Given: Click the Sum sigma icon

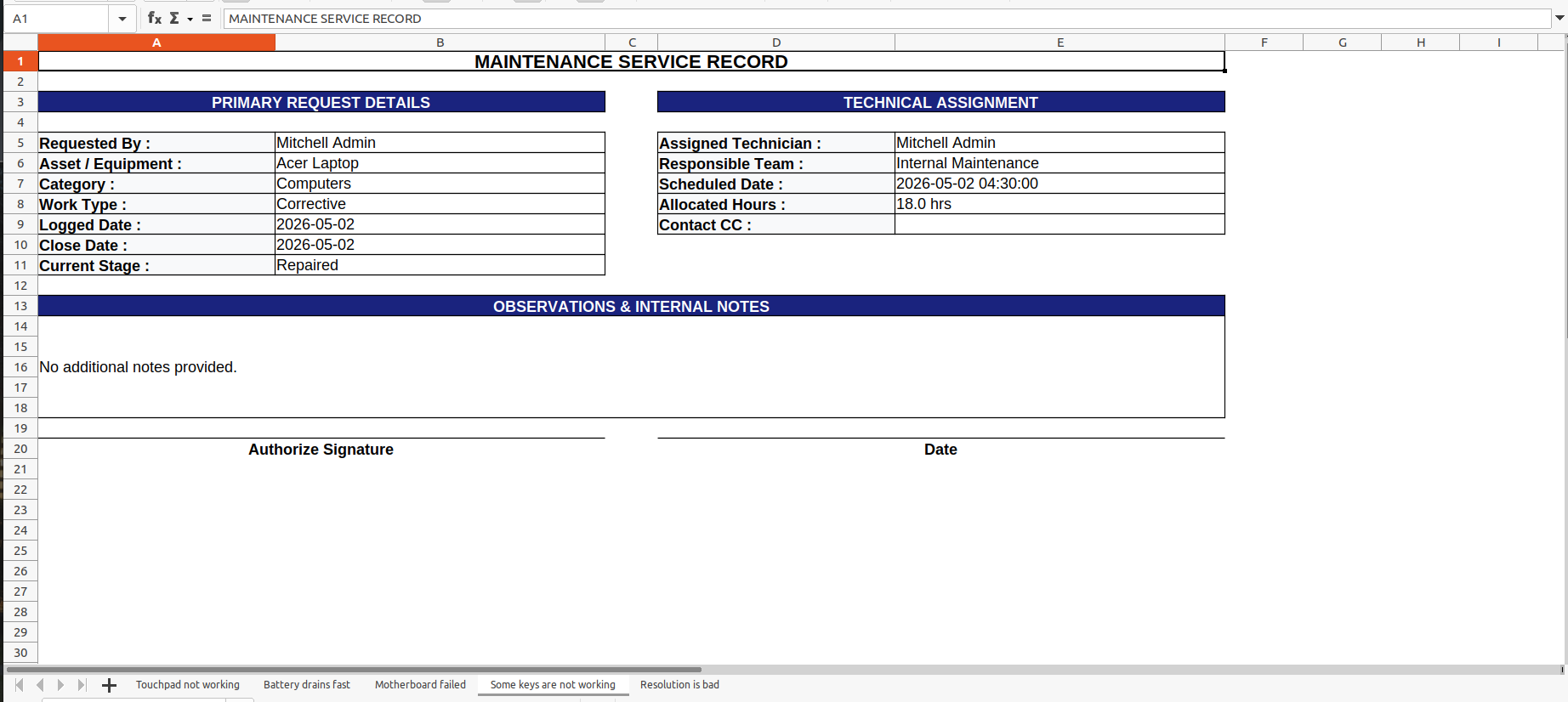Looking at the screenshot, I should click(174, 18).
